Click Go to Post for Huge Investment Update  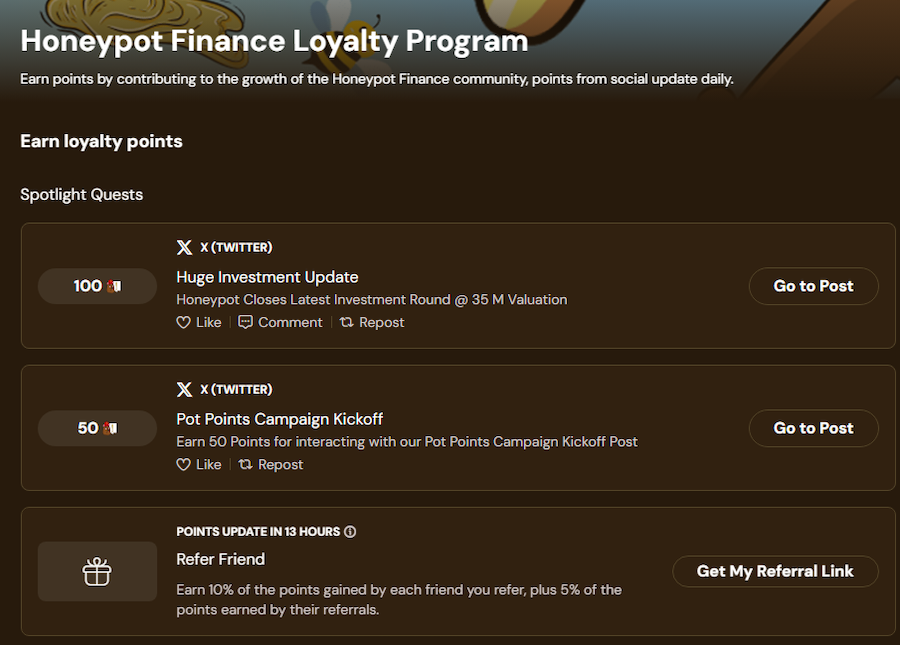pos(813,286)
